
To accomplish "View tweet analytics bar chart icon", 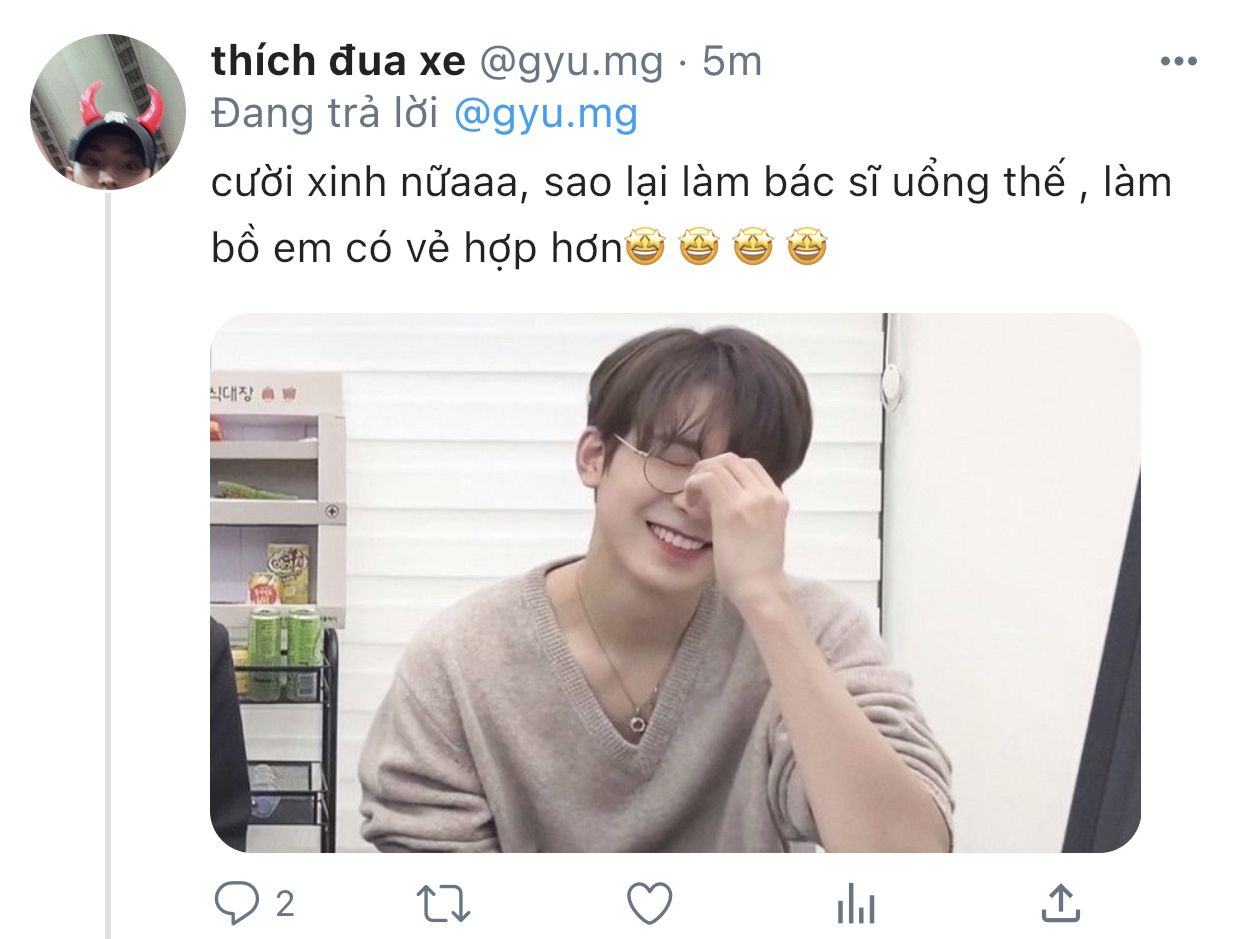I will 855,905.
